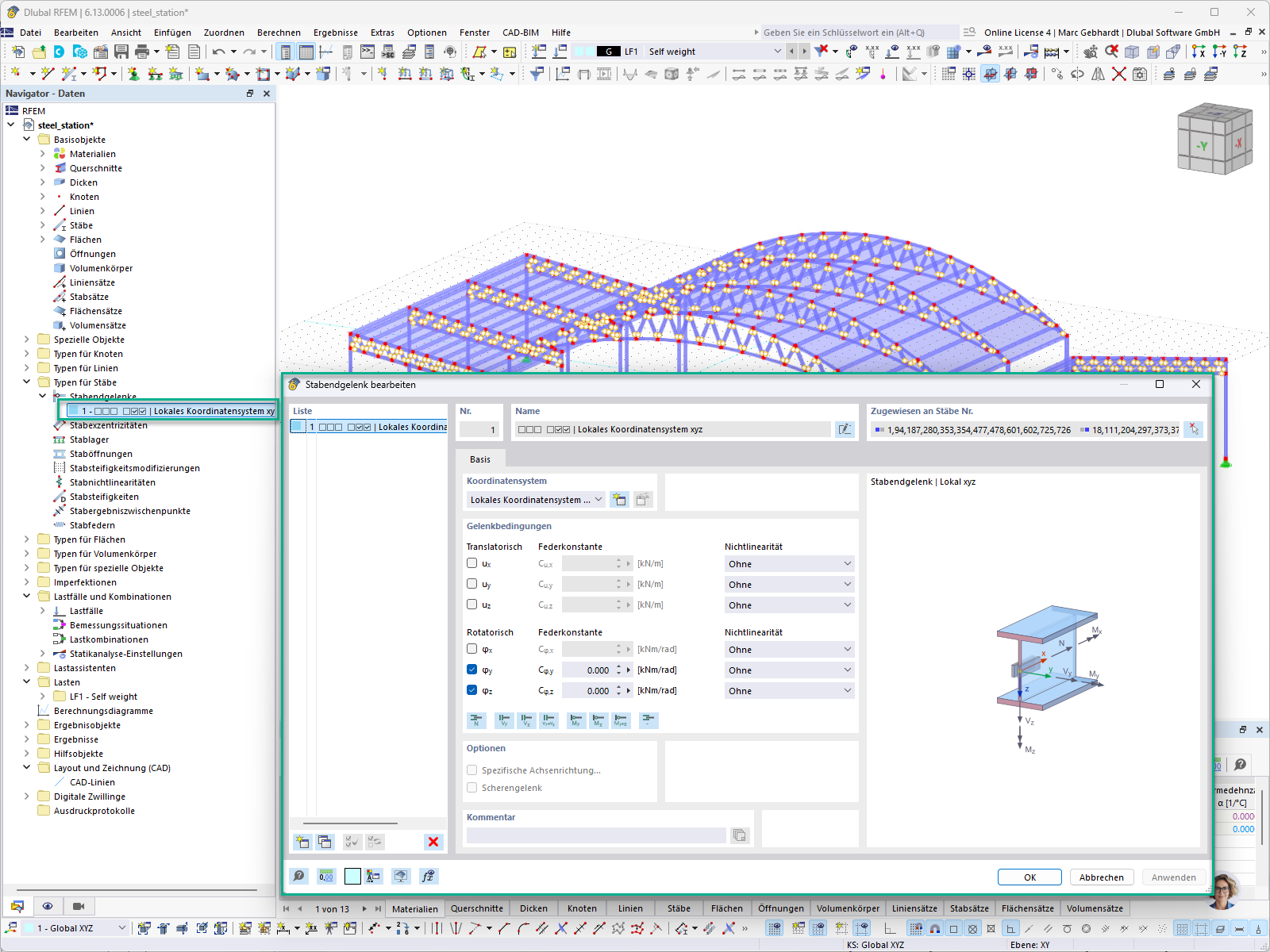Enable the ux translational checkbox

[472, 563]
